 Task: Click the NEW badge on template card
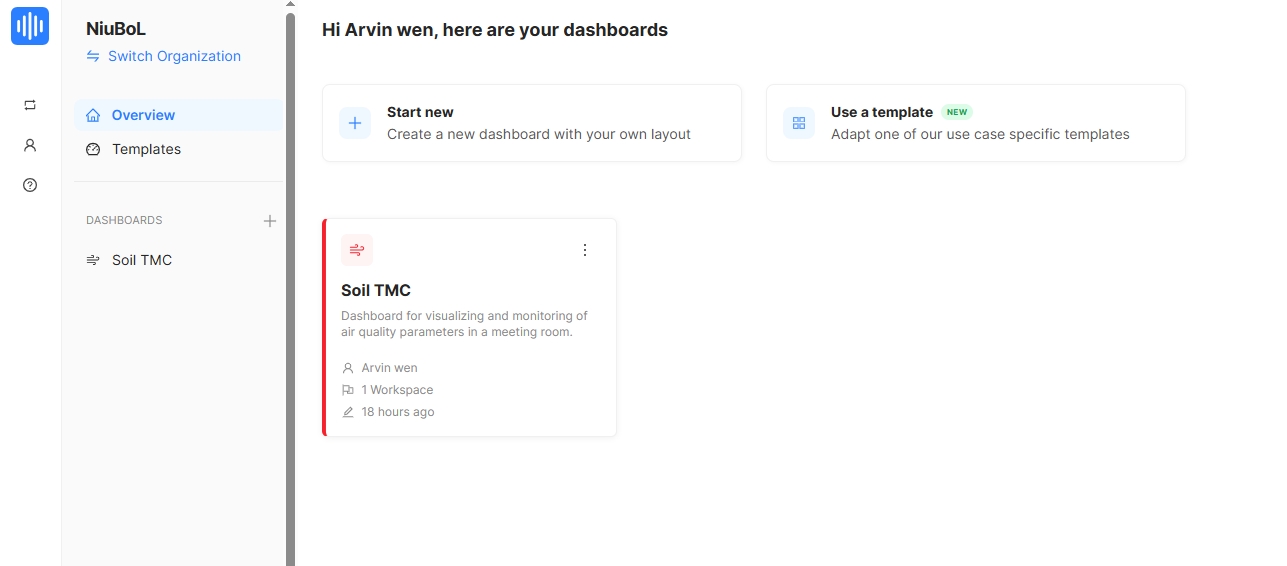point(957,113)
